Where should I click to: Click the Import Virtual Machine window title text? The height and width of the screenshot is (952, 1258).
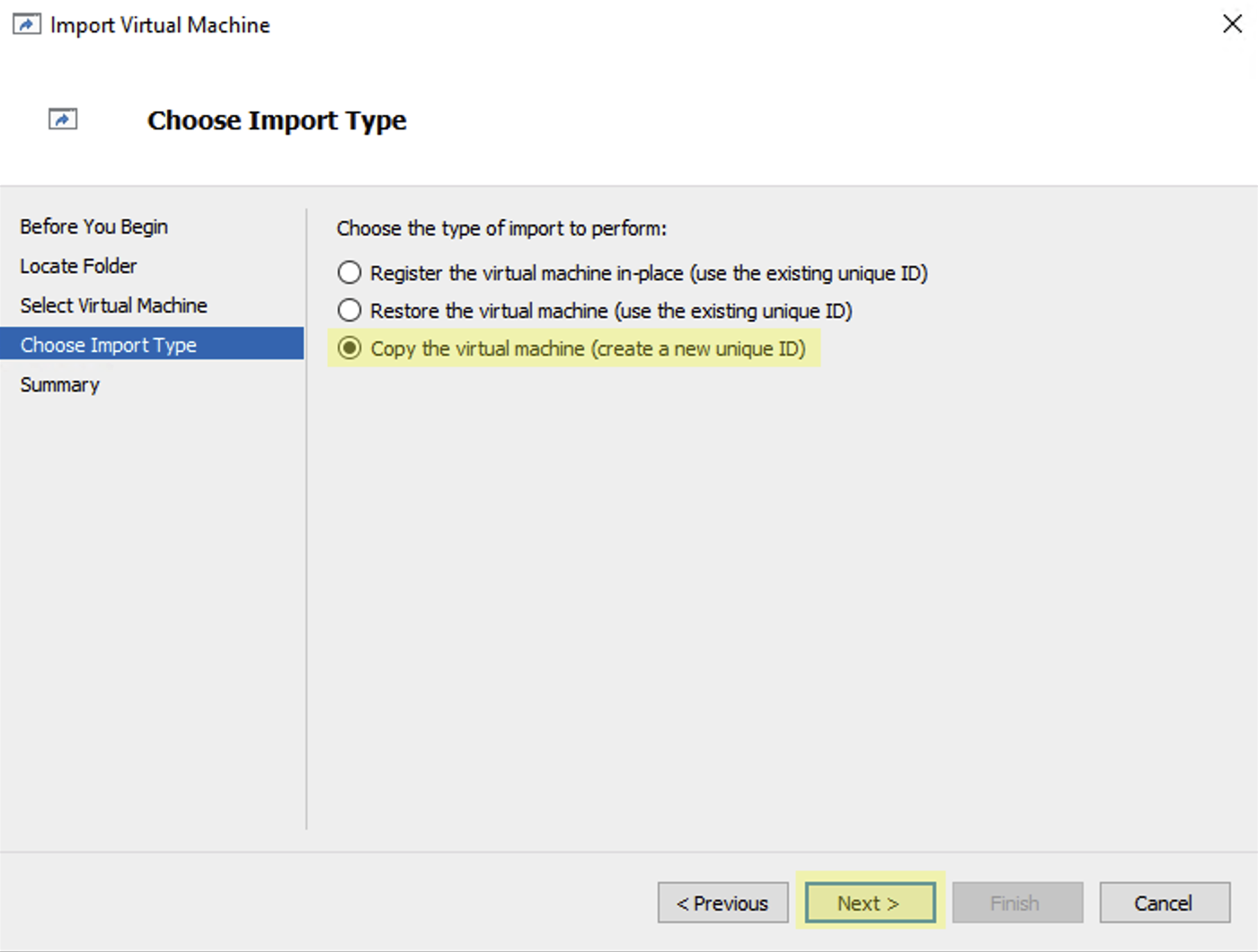coord(160,25)
